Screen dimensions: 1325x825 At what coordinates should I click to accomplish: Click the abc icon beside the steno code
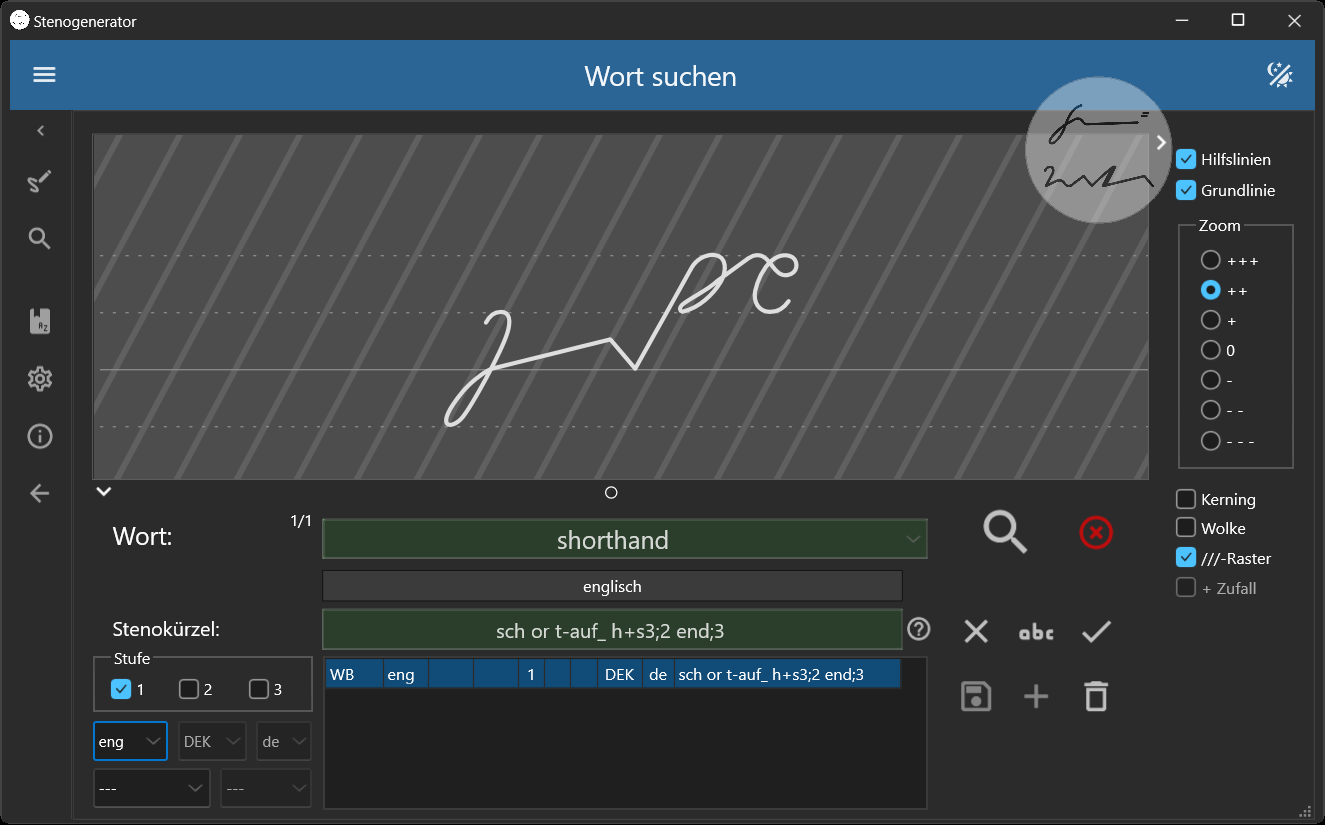1036,631
